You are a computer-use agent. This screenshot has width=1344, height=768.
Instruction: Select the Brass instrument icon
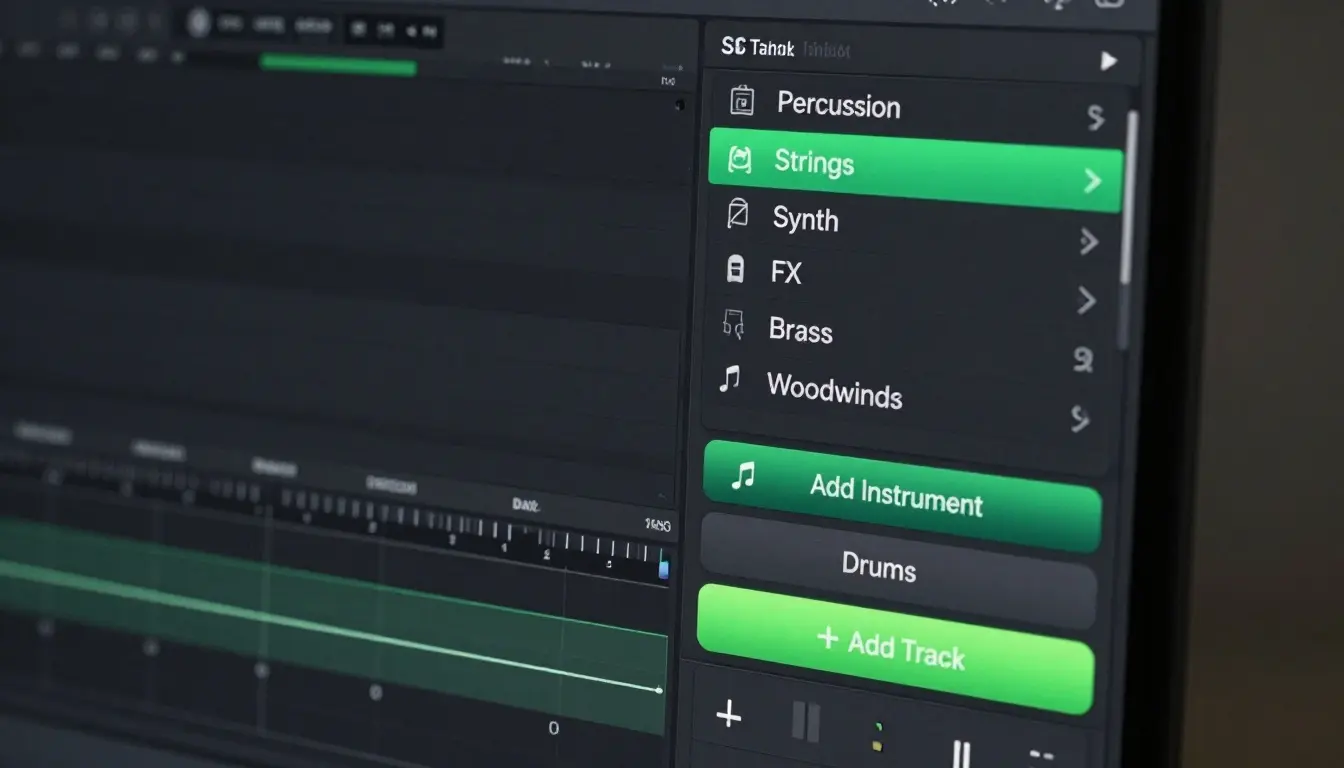[x=735, y=324]
